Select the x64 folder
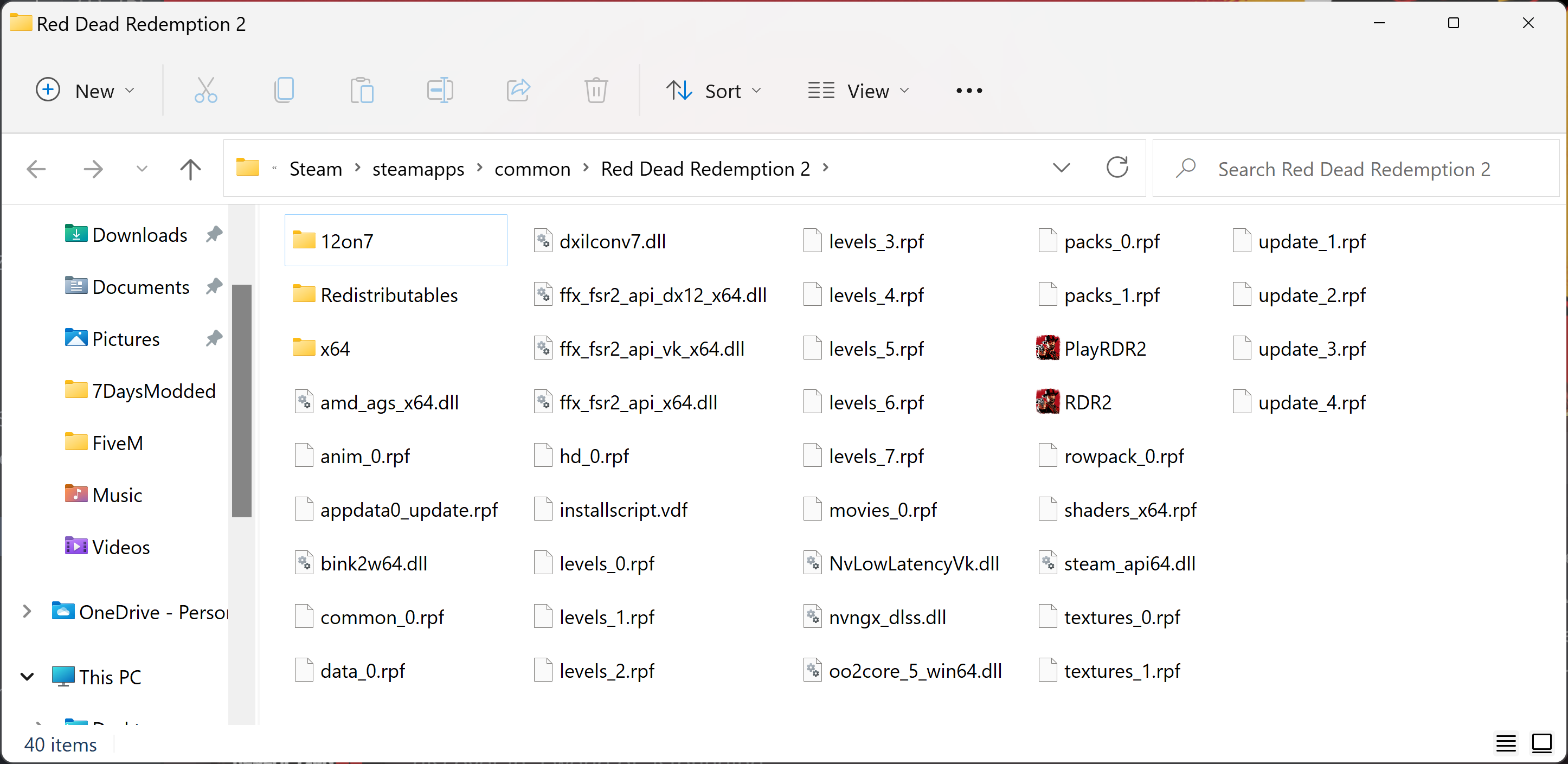The image size is (1568, 764). 321,348
